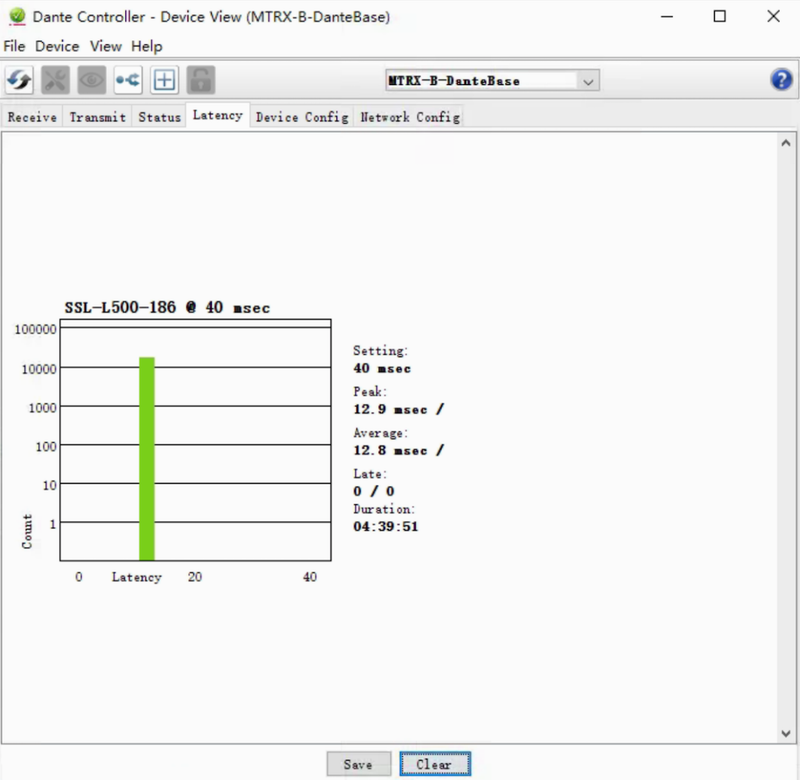The image size is (800, 780).
Task: Open the Device menu
Action: [x=57, y=46]
